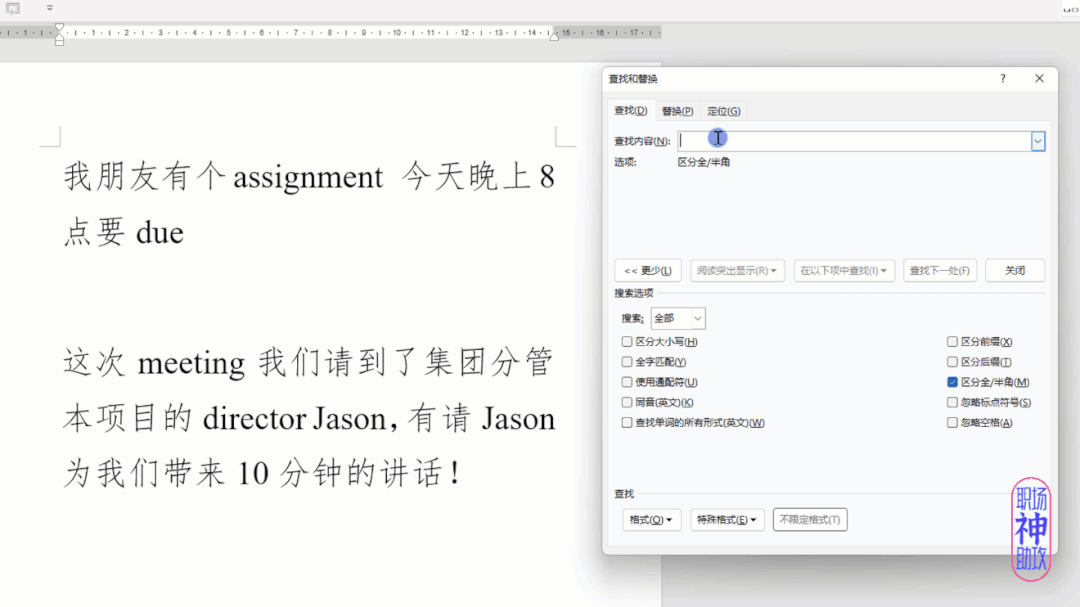Viewport: 1080px width, 607px height.
Task: Open the 阅读突出显示(R) dropdown
Action: (x=737, y=271)
